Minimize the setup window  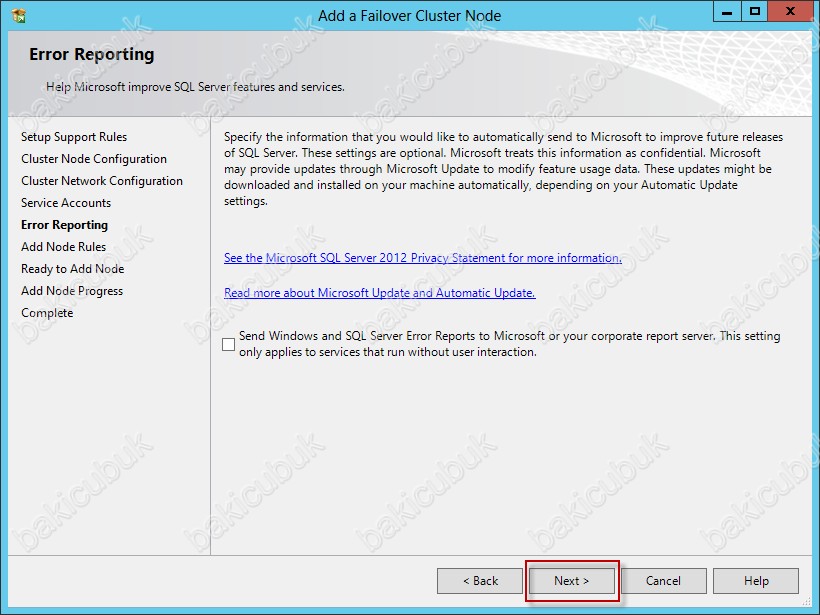727,12
